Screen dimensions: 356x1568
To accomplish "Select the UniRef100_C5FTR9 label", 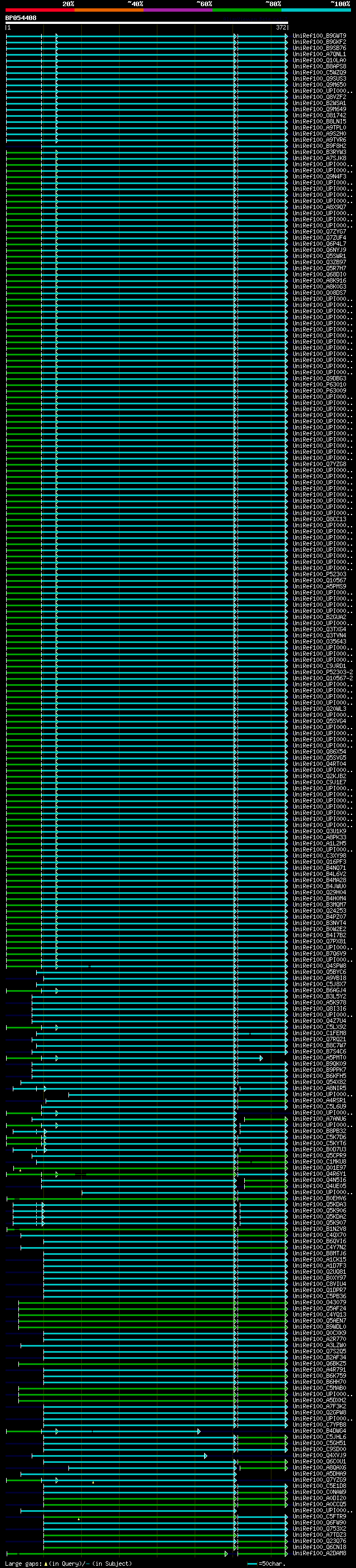I will (319, 1516).
